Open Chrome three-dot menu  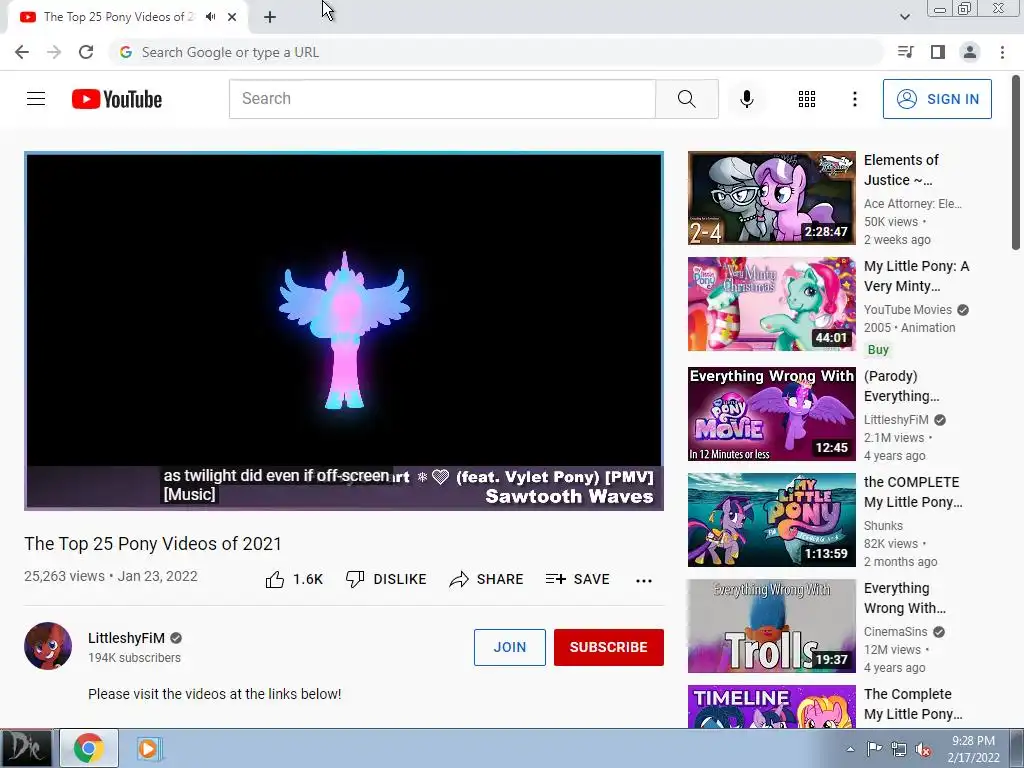pos(1002,52)
